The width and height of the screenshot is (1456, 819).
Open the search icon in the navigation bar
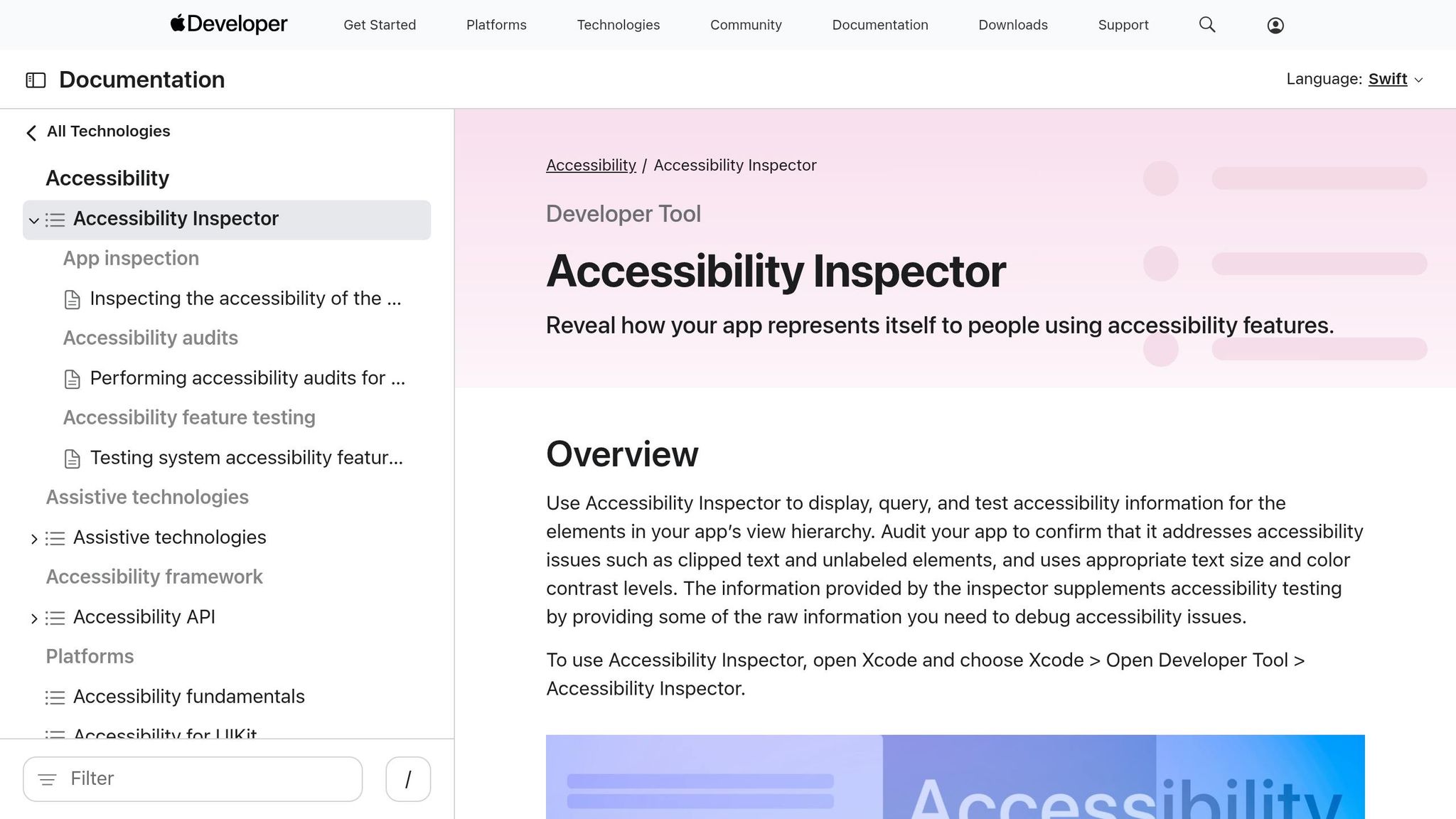click(1206, 24)
